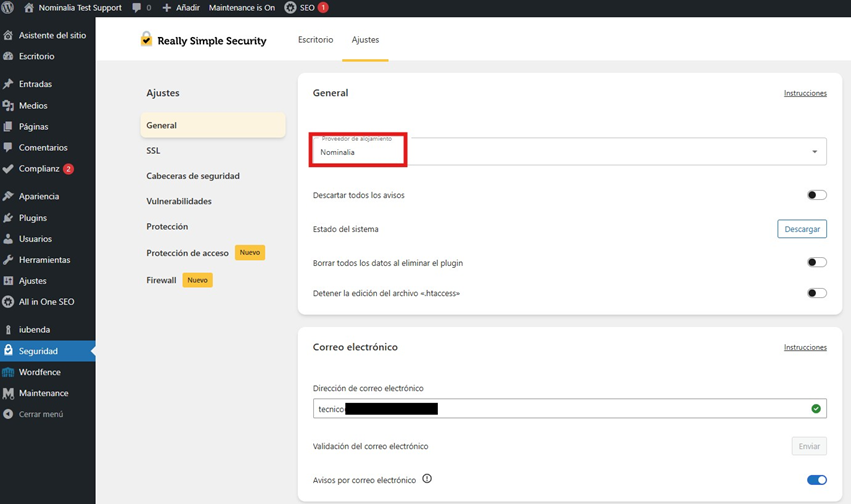This screenshot has width=851, height=504.
Task: Click the Páginas pages icon
Action: pos(8,126)
